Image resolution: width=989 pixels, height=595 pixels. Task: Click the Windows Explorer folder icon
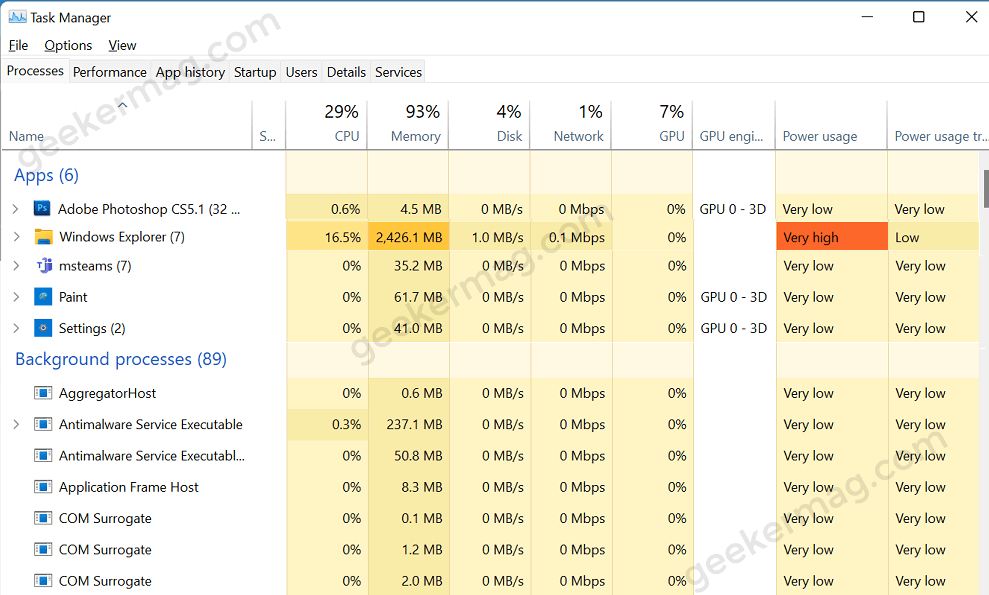(x=41, y=237)
